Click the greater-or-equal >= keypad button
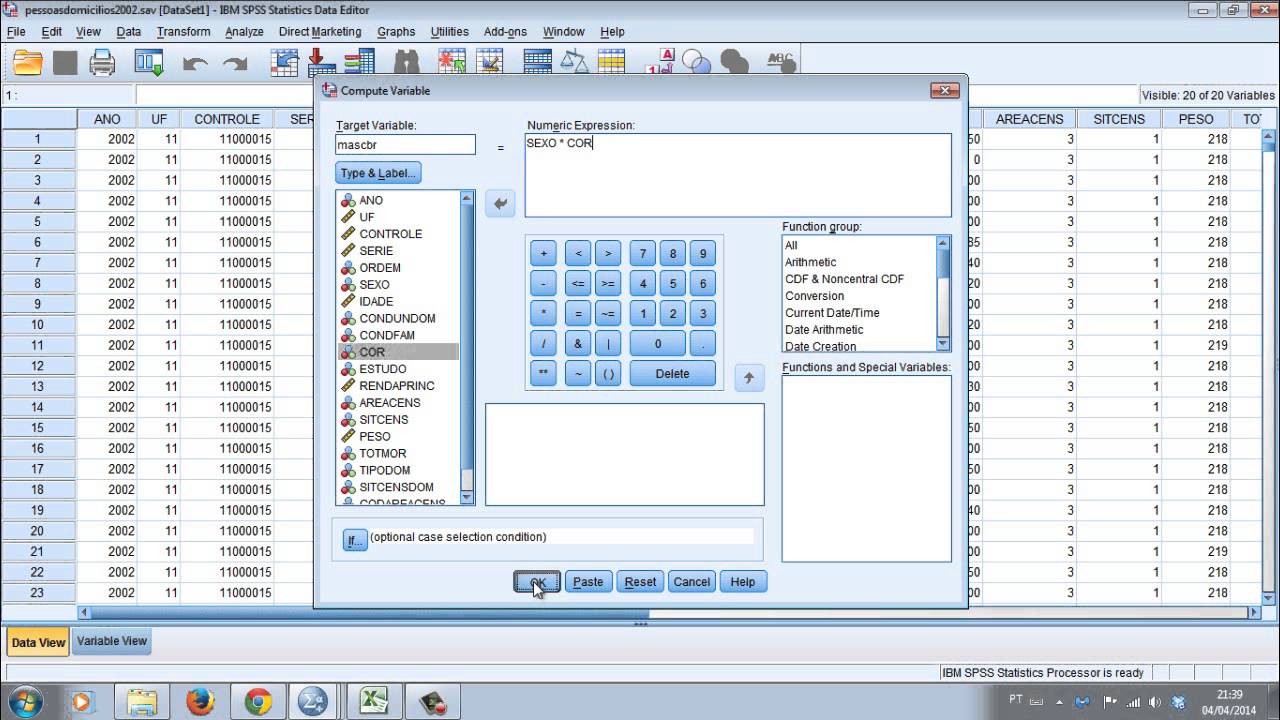Viewport: 1280px width, 720px height. coord(608,284)
